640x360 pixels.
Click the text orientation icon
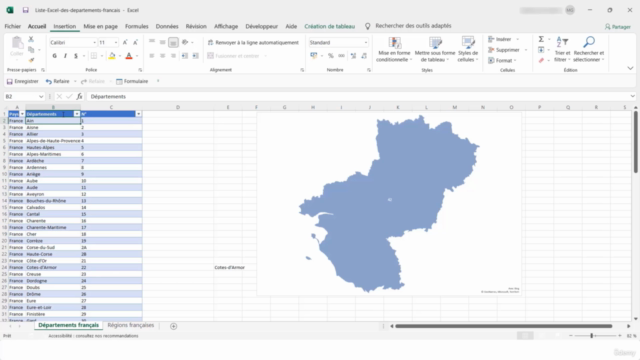click(185, 42)
